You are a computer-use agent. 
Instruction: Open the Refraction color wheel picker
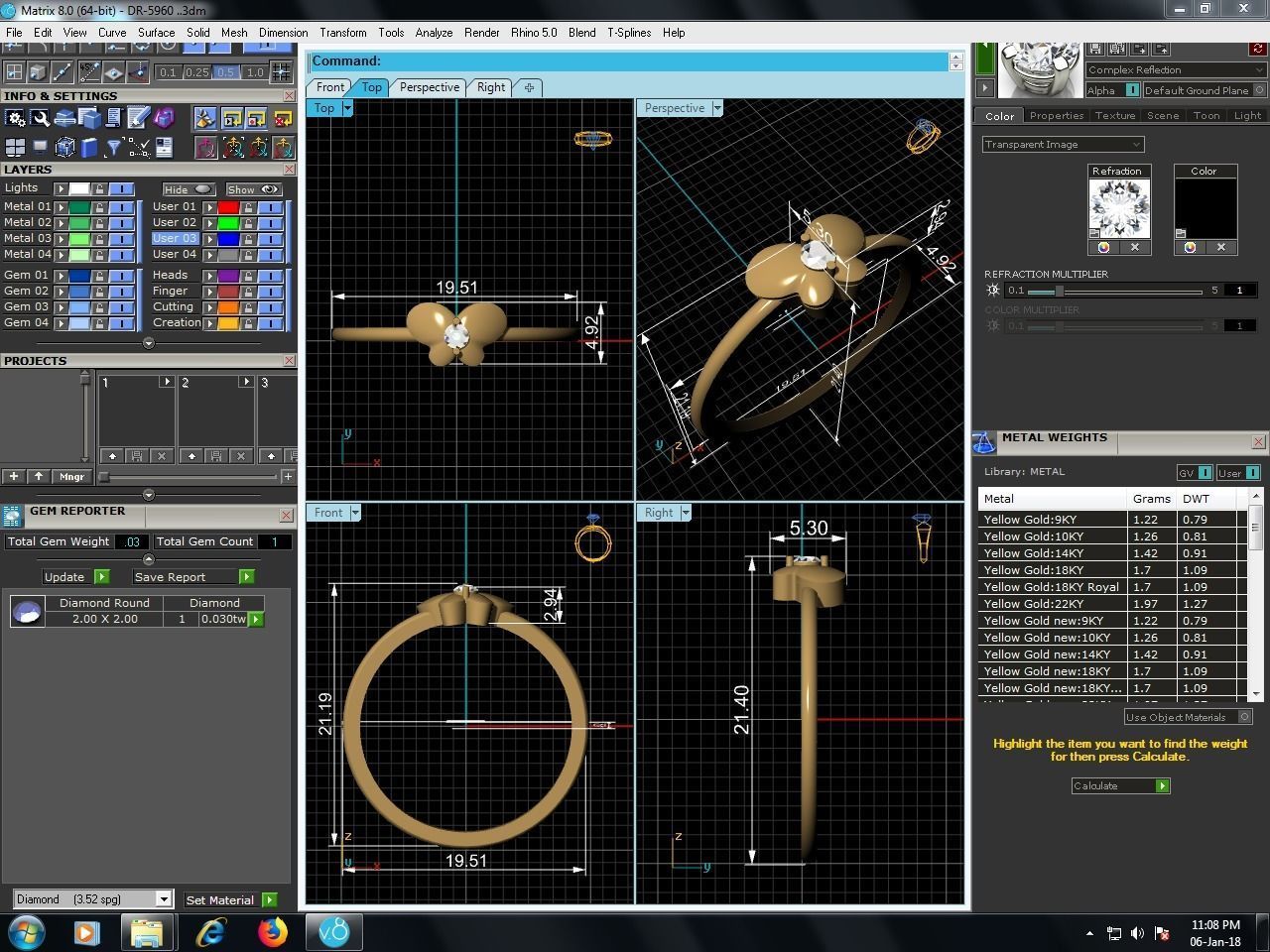(x=1103, y=247)
